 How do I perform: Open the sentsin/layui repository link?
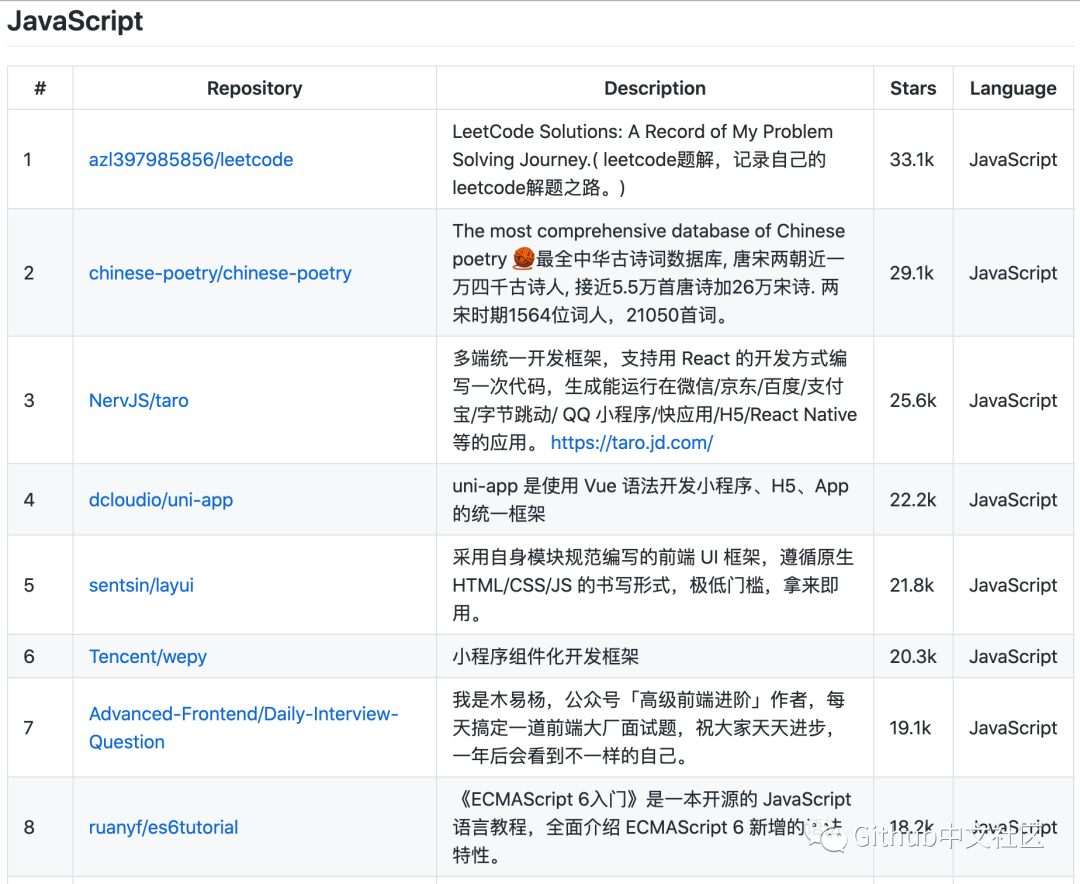coord(141,586)
